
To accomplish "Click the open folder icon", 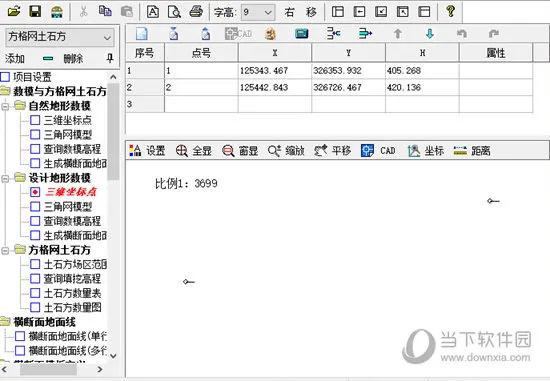I will pos(14,12).
